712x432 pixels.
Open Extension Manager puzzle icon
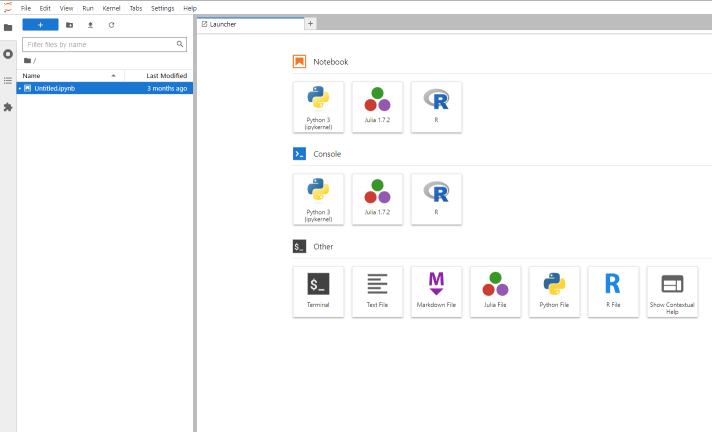click(8, 107)
